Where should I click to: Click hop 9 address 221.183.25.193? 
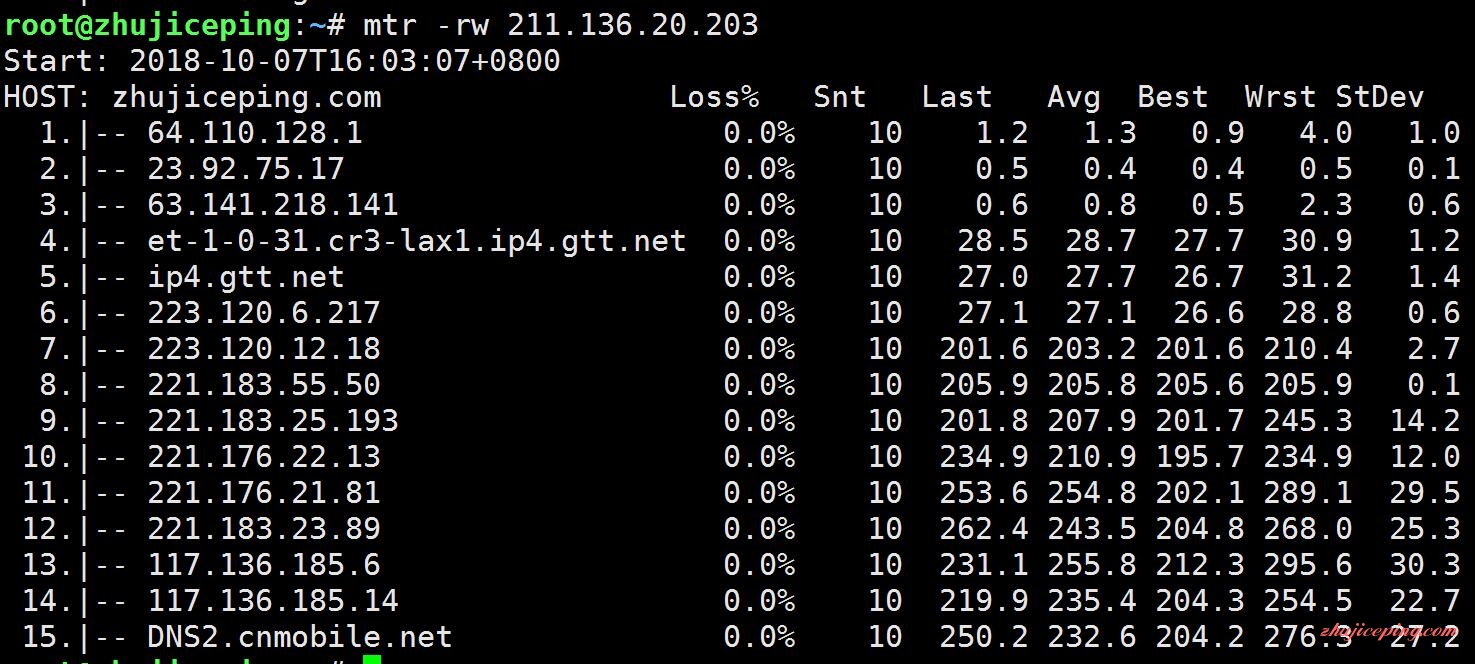[x=273, y=421]
